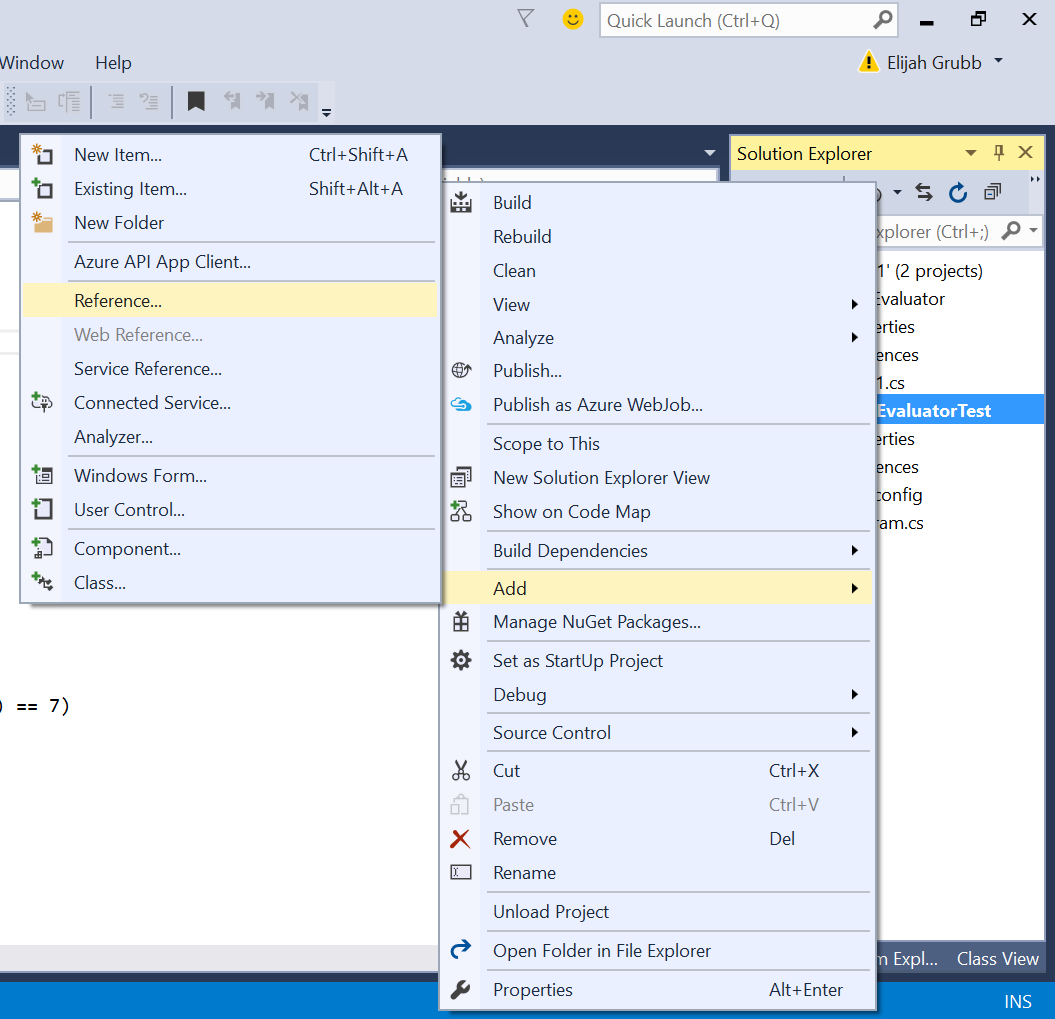This screenshot has width=1055, height=1019.
Task: Click the notifications flag icon
Action: (526, 19)
